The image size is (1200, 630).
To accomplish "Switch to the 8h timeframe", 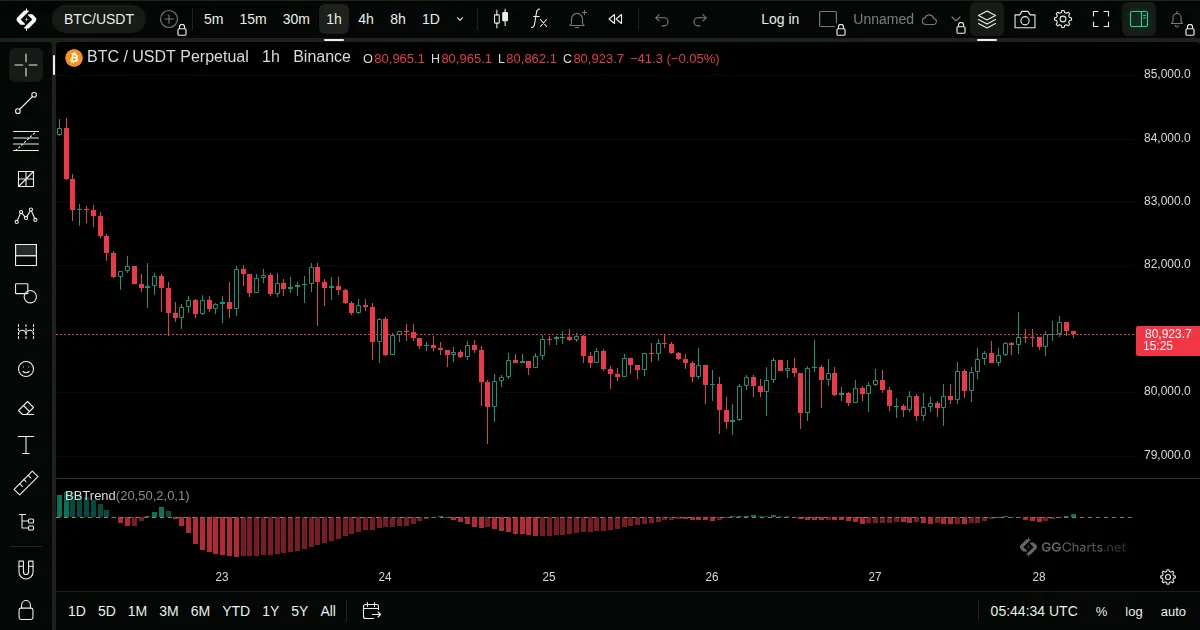I will (x=398, y=19).
